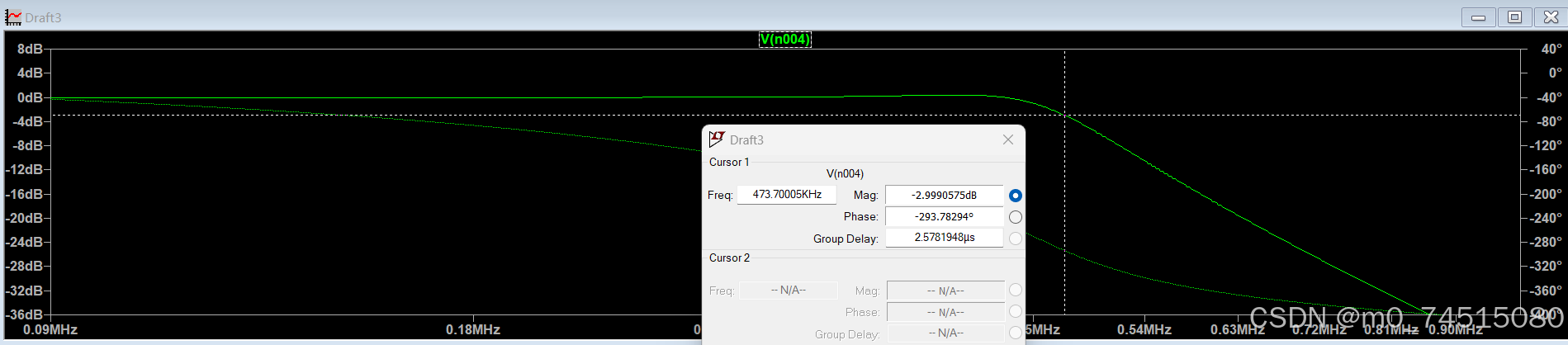
Task: Click the 0dB label on left axis
Action: [x=30, y=97]
